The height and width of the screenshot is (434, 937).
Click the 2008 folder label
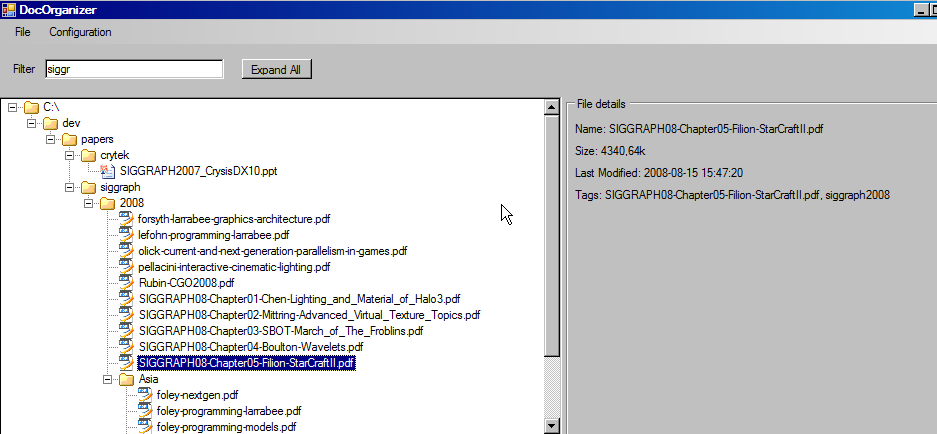tap(131, 203)
